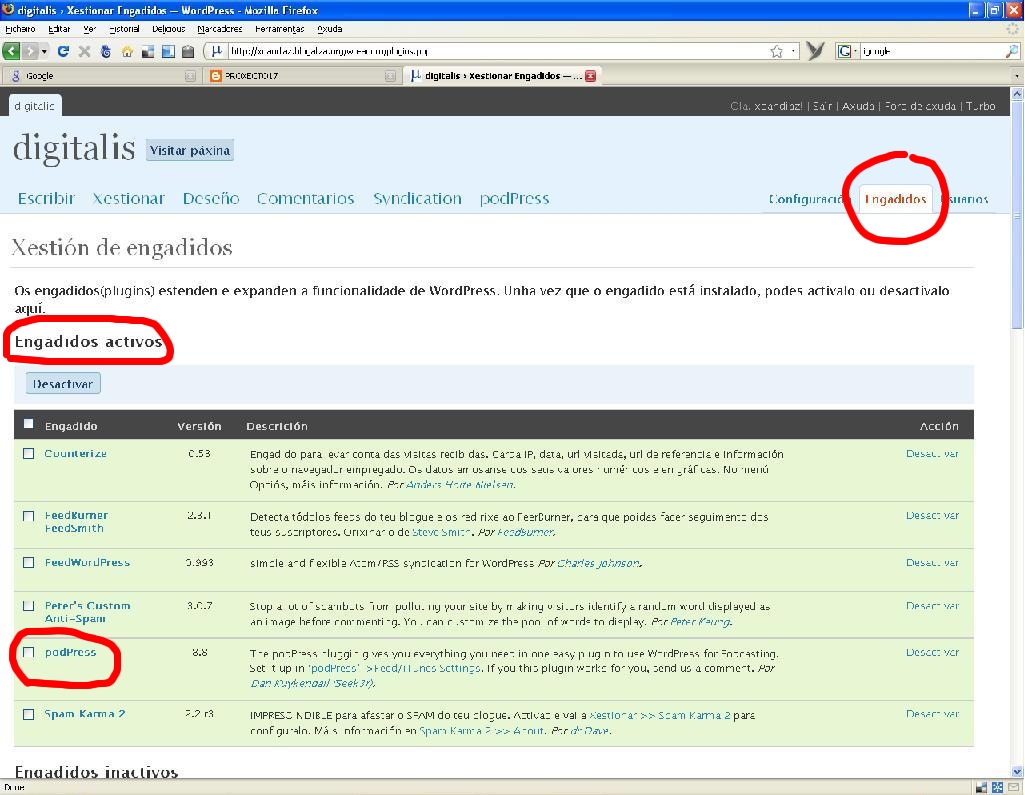The width and height of the screenshot is (1025, 795).
Task: Select the Engadidos tab
Action: (895, 199)
